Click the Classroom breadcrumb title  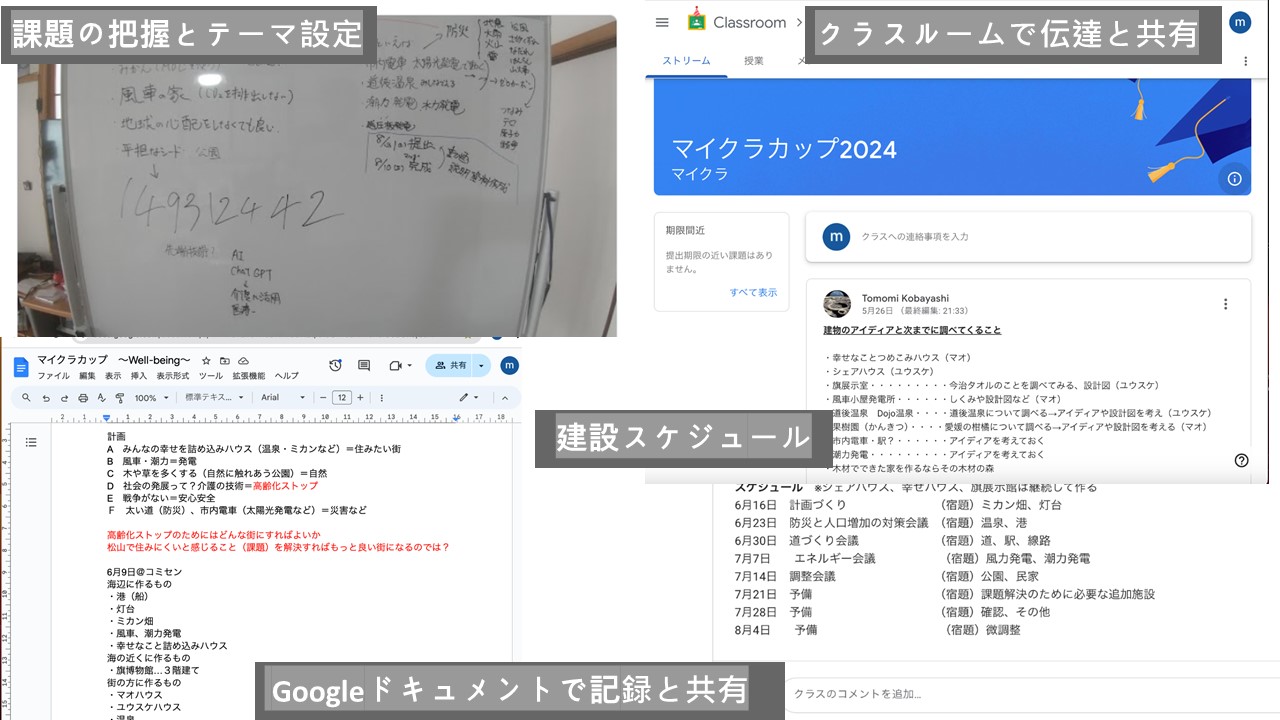pos(750,22)
